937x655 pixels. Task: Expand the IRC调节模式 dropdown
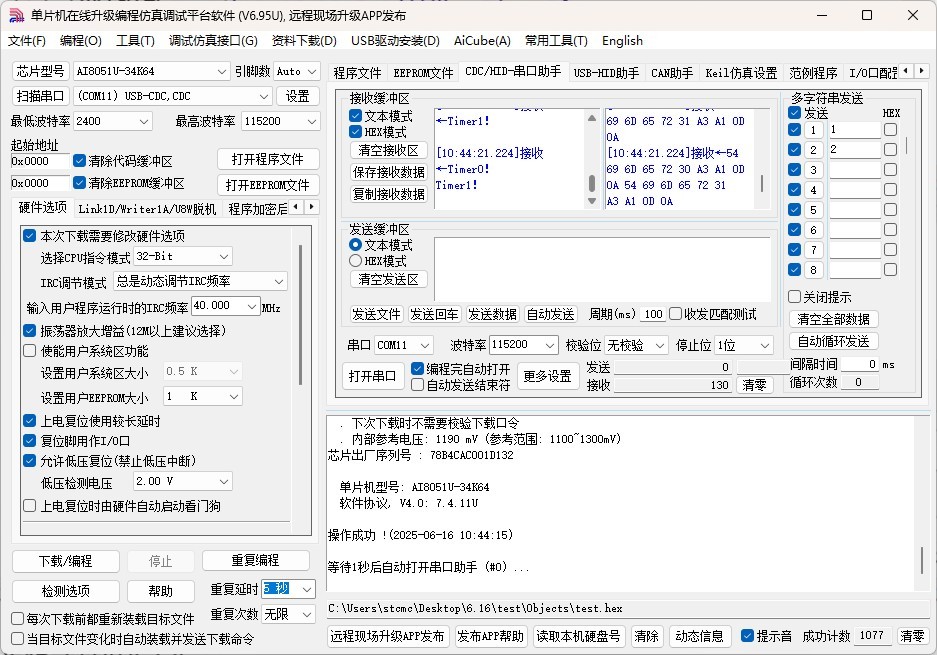click(279, 281)
